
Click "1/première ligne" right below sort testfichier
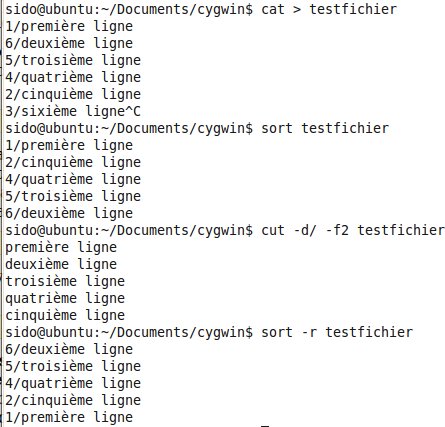(69, 145)
